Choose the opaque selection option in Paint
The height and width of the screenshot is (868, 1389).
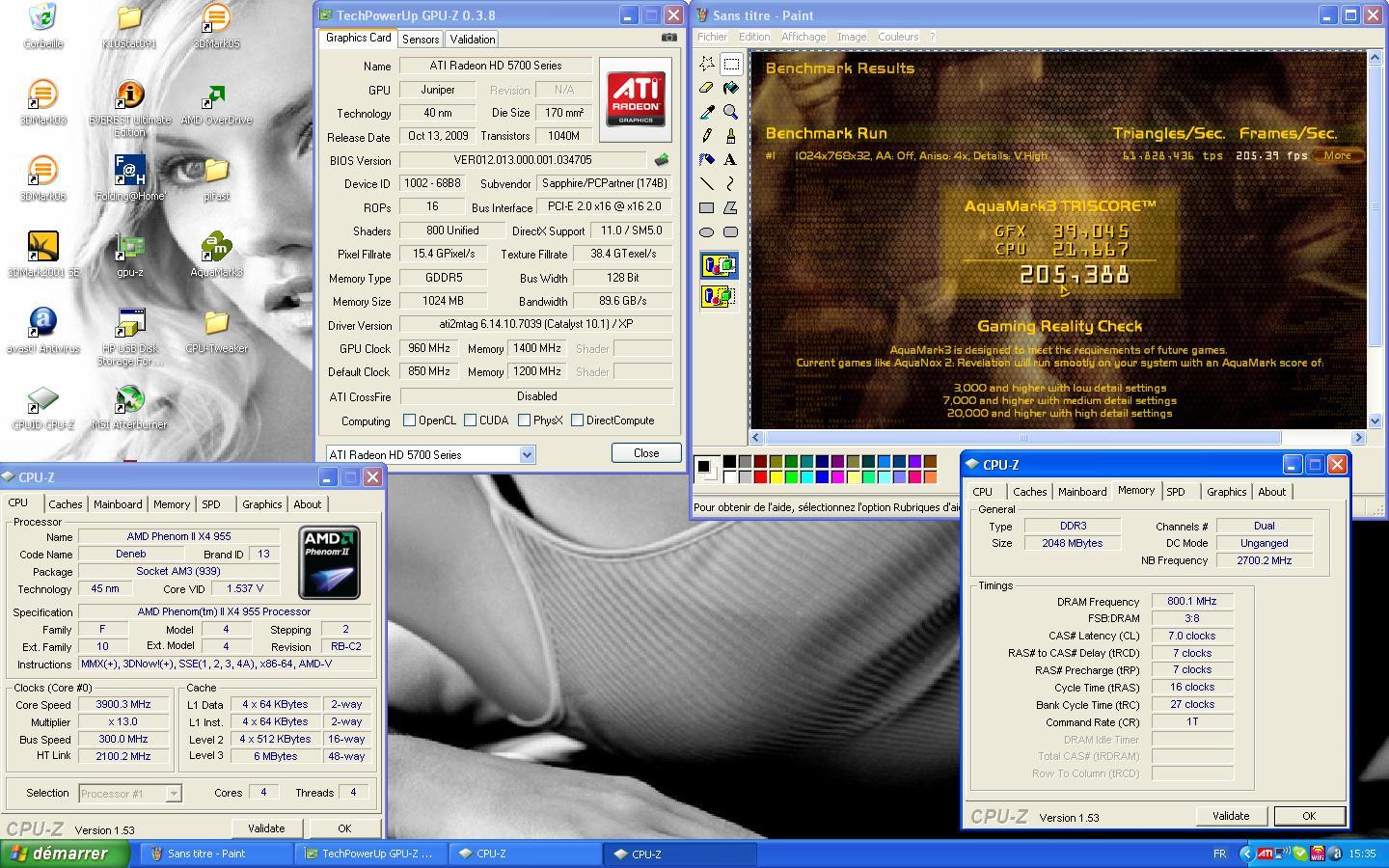click(x=719, y=266)
